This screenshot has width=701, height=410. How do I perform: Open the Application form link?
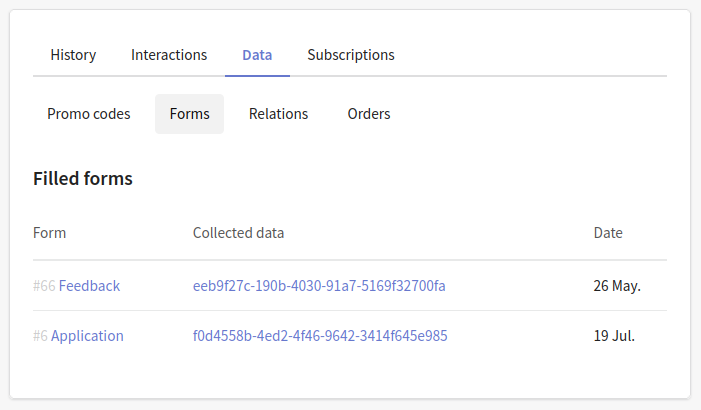click(87, 336)
